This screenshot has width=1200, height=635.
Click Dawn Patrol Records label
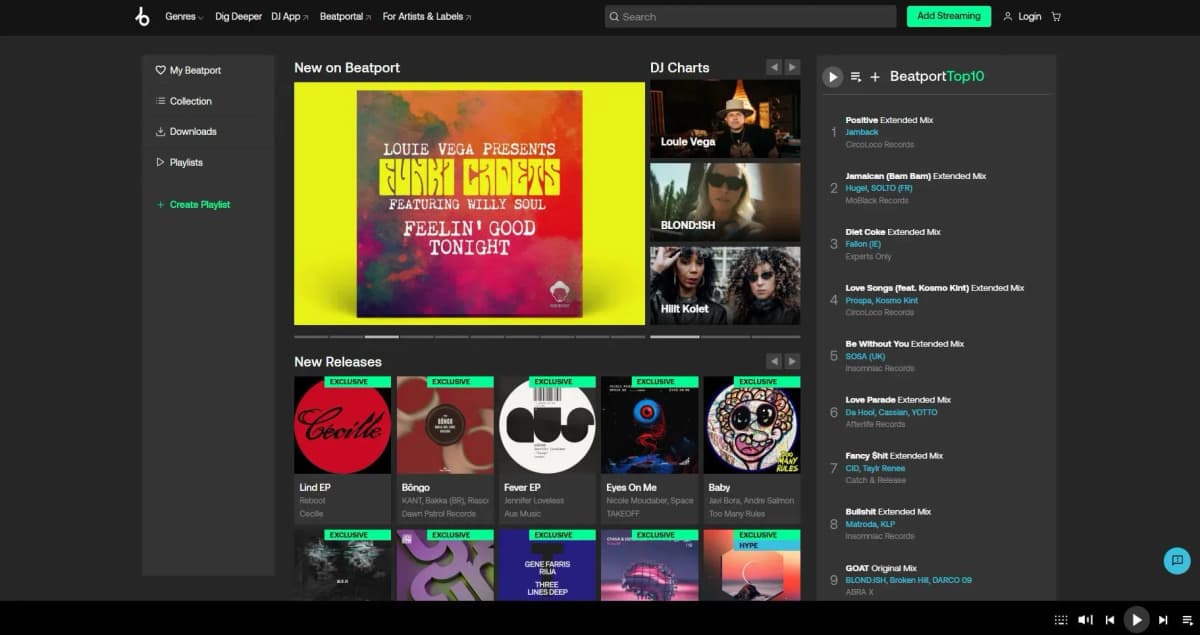(x=439, y=514)
